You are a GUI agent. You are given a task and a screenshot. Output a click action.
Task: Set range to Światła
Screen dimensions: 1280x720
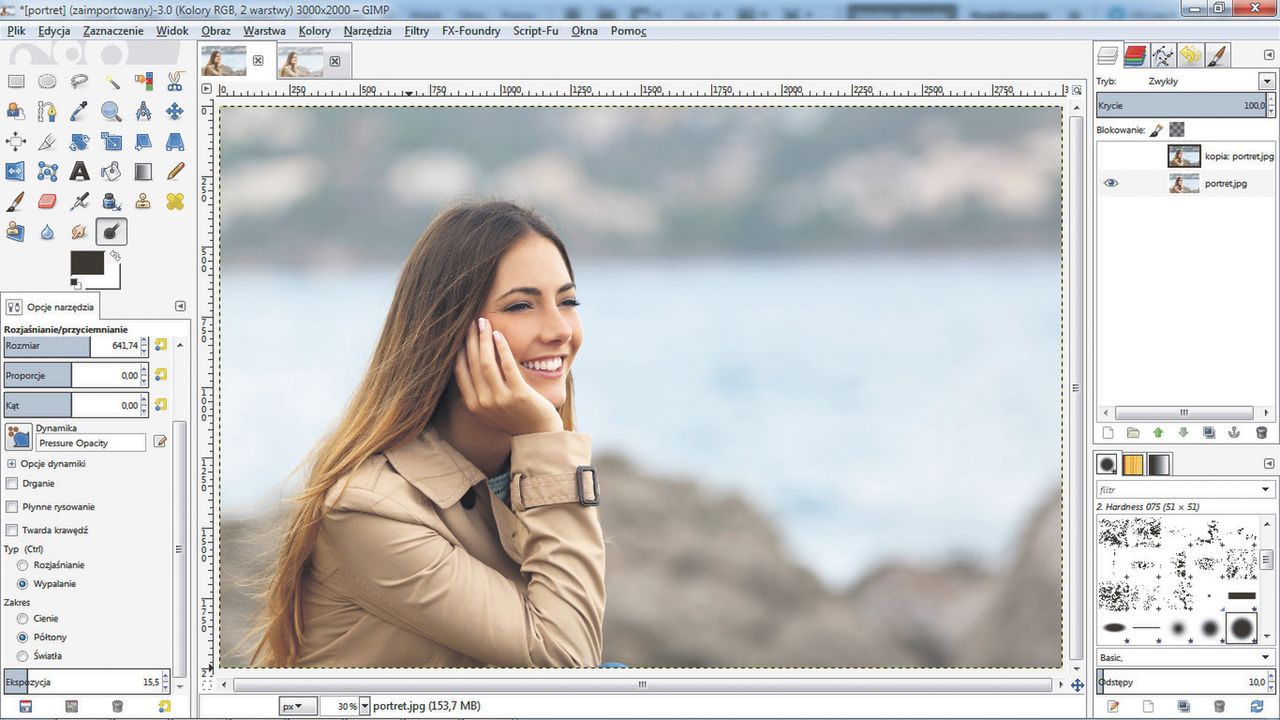click(22, 656)
